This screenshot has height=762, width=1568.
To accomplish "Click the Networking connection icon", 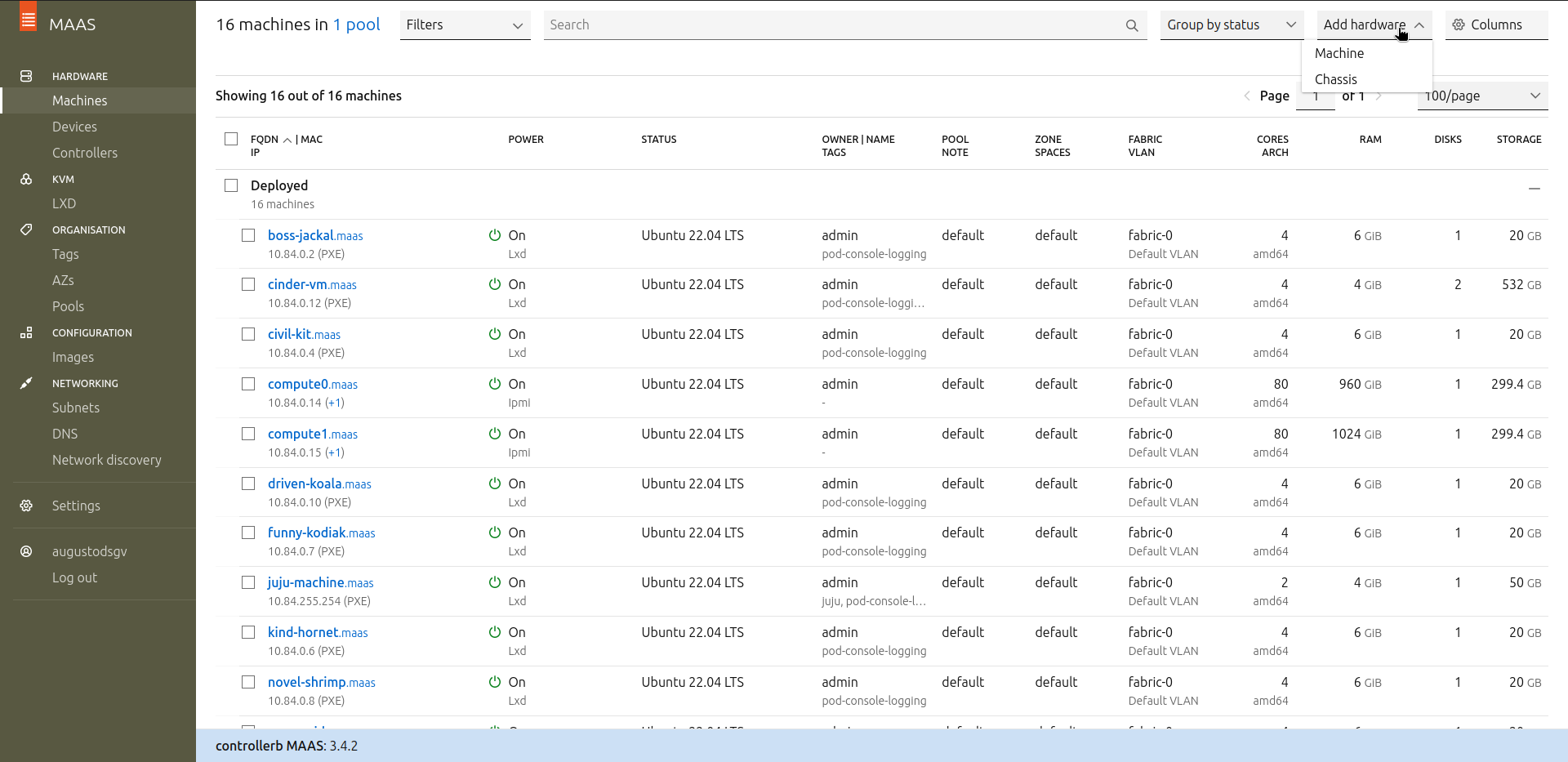I will click(26, 383).
